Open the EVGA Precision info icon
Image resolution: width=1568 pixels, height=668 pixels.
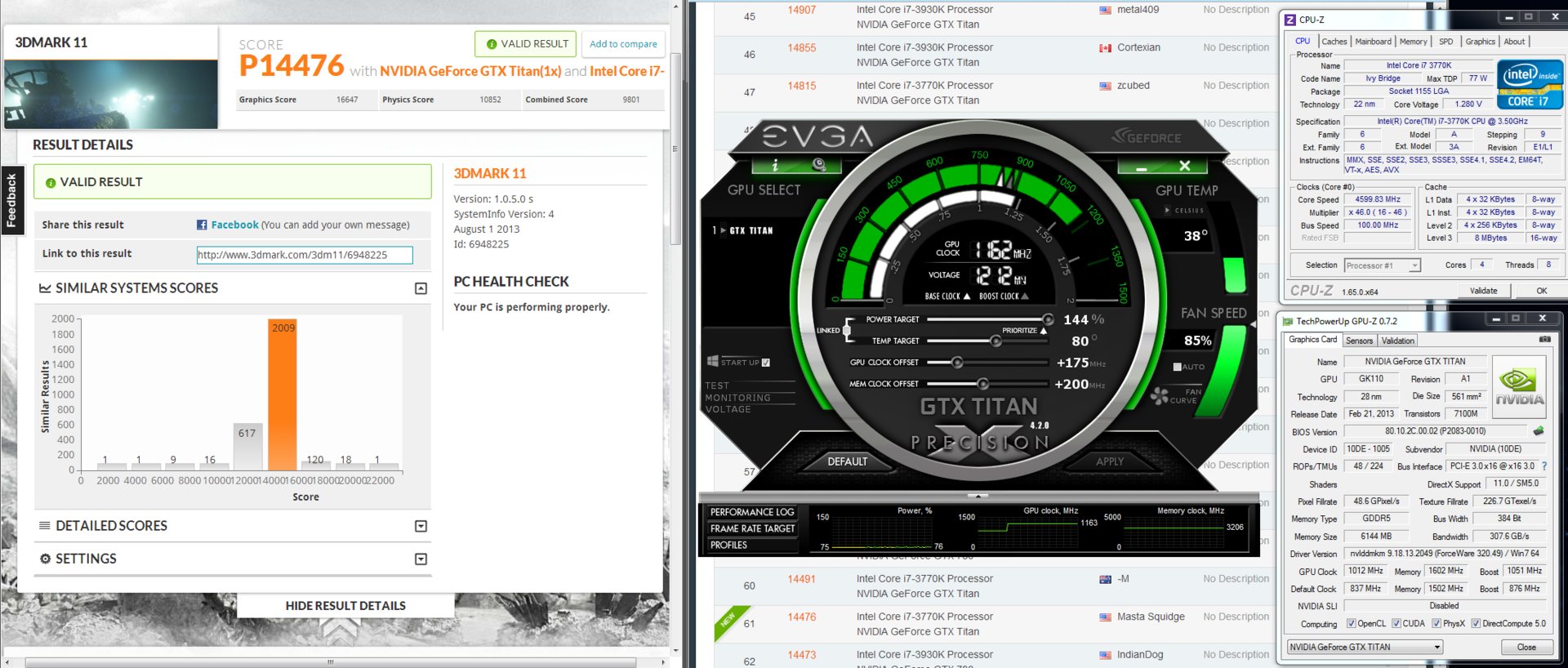775,165
